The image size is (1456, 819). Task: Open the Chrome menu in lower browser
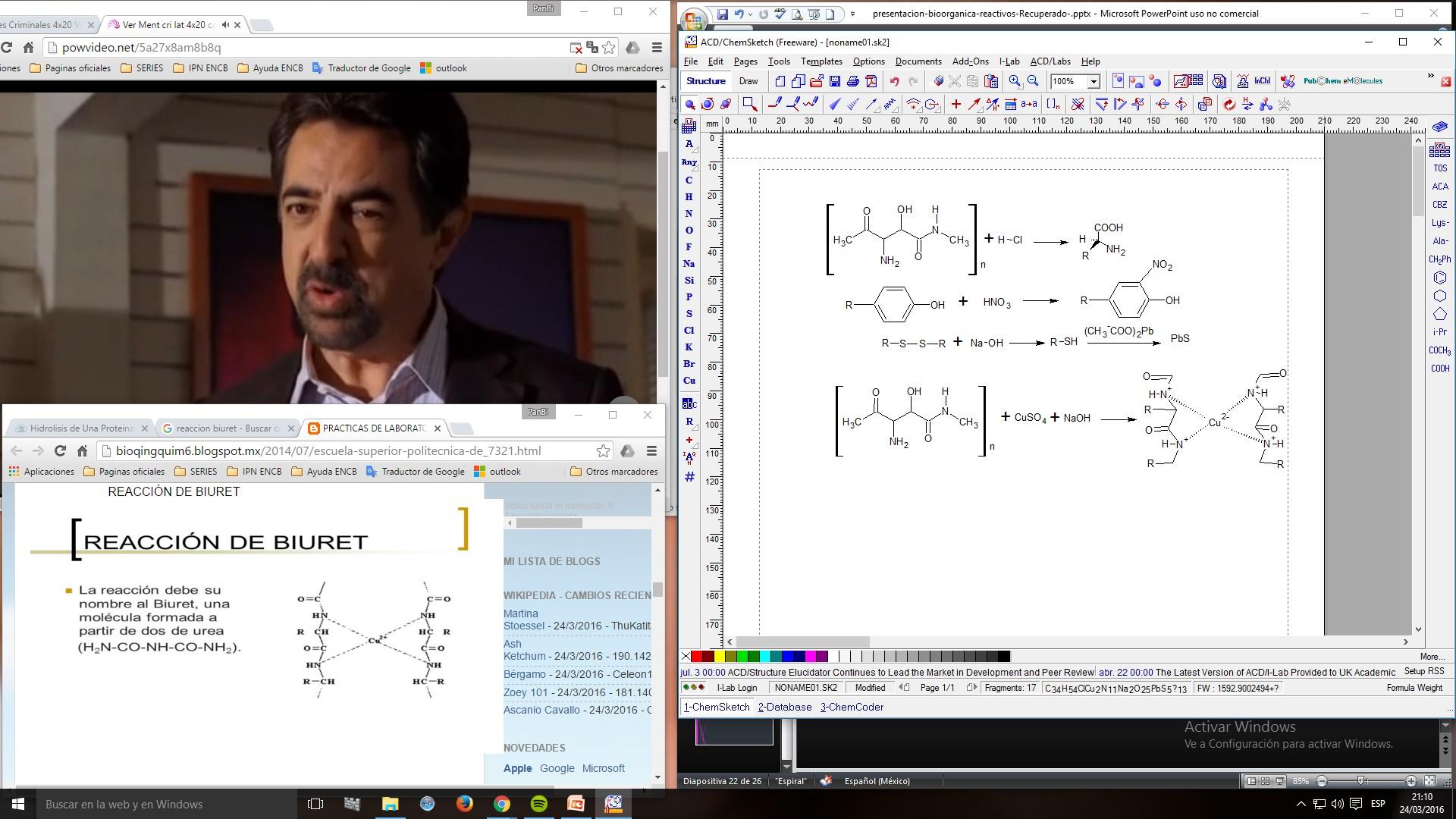click(x=651, y=450)
